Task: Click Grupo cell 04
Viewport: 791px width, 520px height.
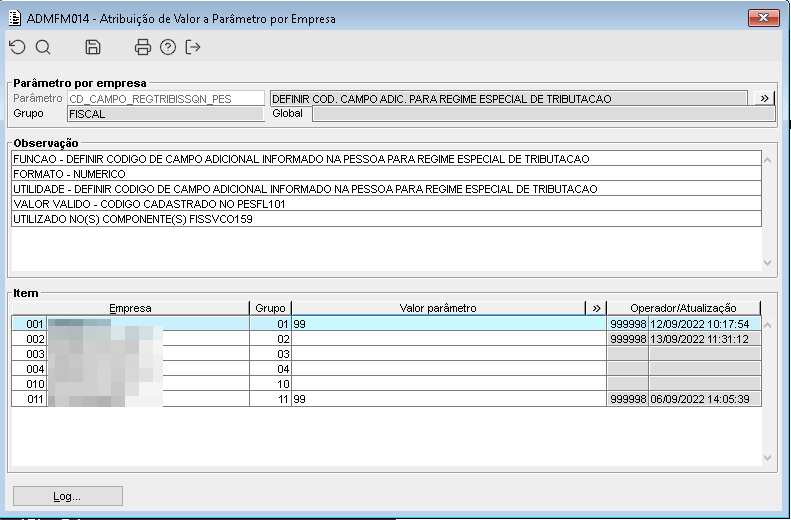Action: click(x=270, y=369)
